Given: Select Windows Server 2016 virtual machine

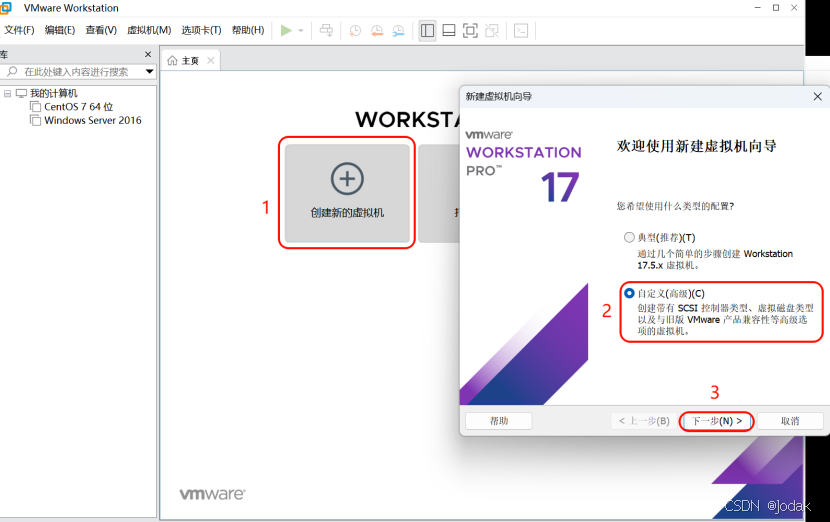Looking at the screenshot, I should click(93, 121).
